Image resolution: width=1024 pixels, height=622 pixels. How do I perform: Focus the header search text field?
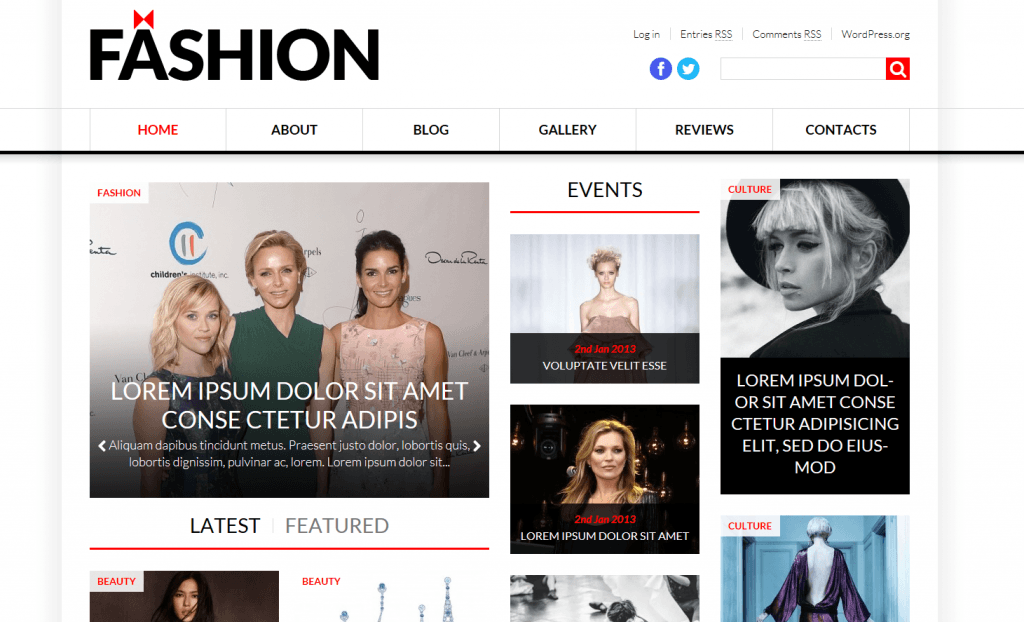click(803, 69)
